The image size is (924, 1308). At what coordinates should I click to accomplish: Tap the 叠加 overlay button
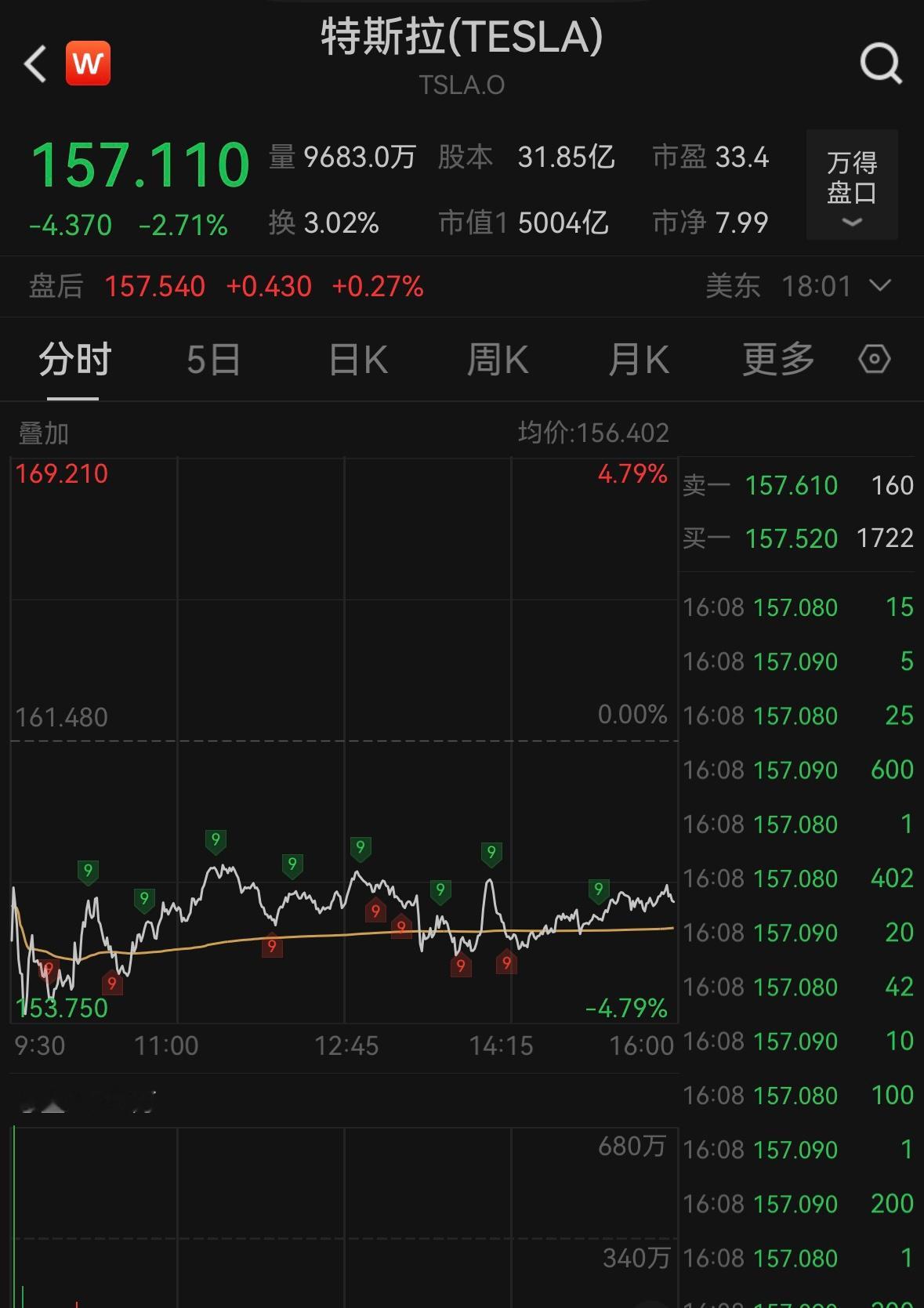pos(44,433)
